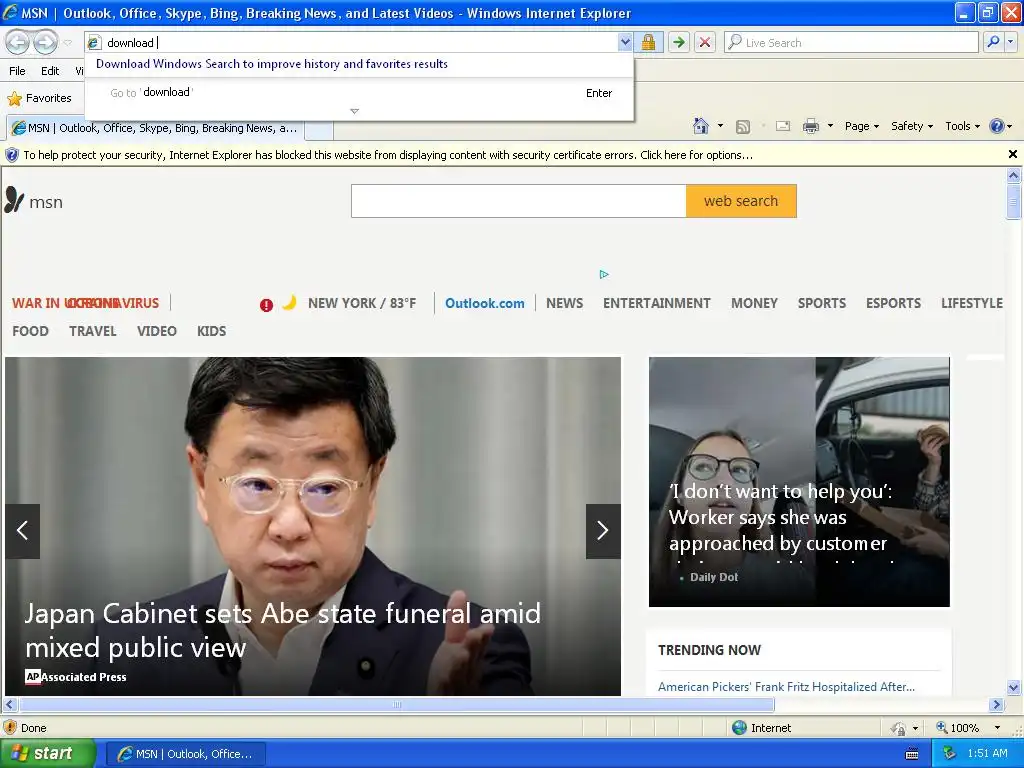Image resolution: width=1024 pixels, height=768 pixels.
Task: Click the status bar security shield icon
Action: (10, 728)
